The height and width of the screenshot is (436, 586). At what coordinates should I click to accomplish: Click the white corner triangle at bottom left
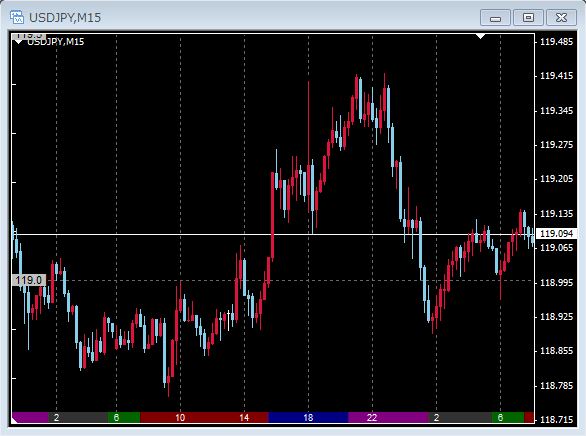pyautogui.click(x=15, y=420)
